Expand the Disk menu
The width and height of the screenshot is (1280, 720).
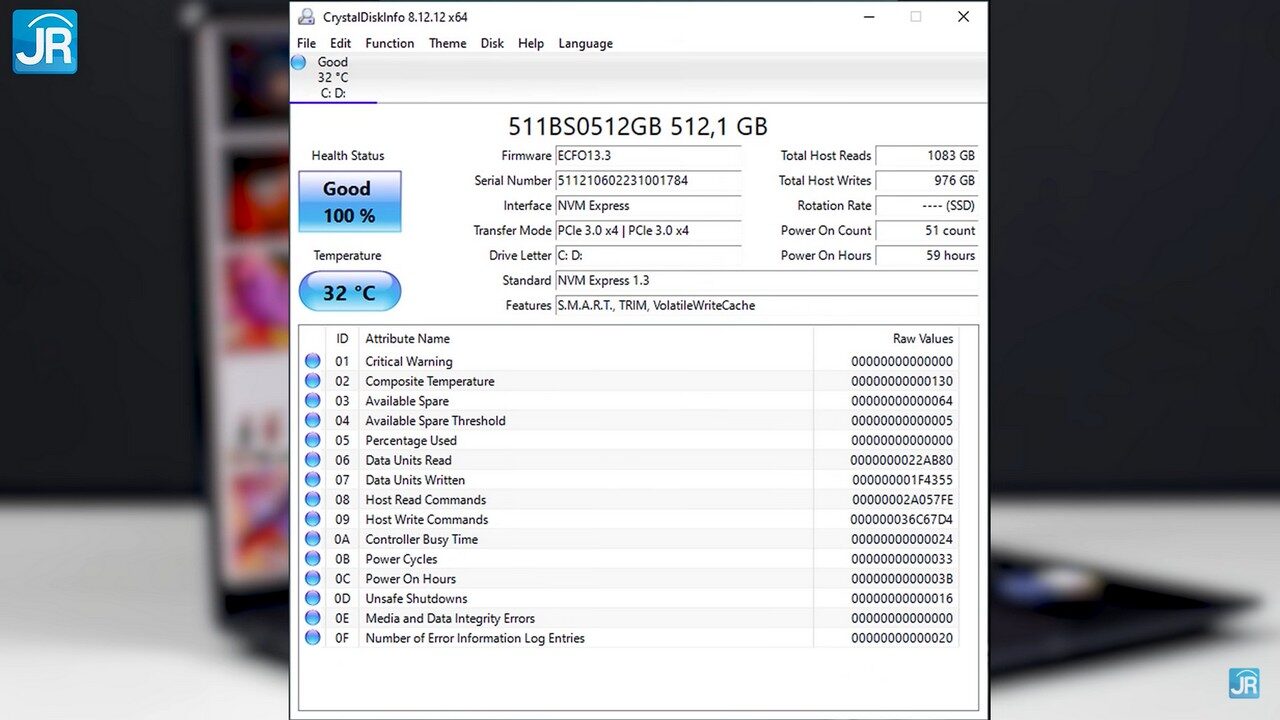pos(492,43)
